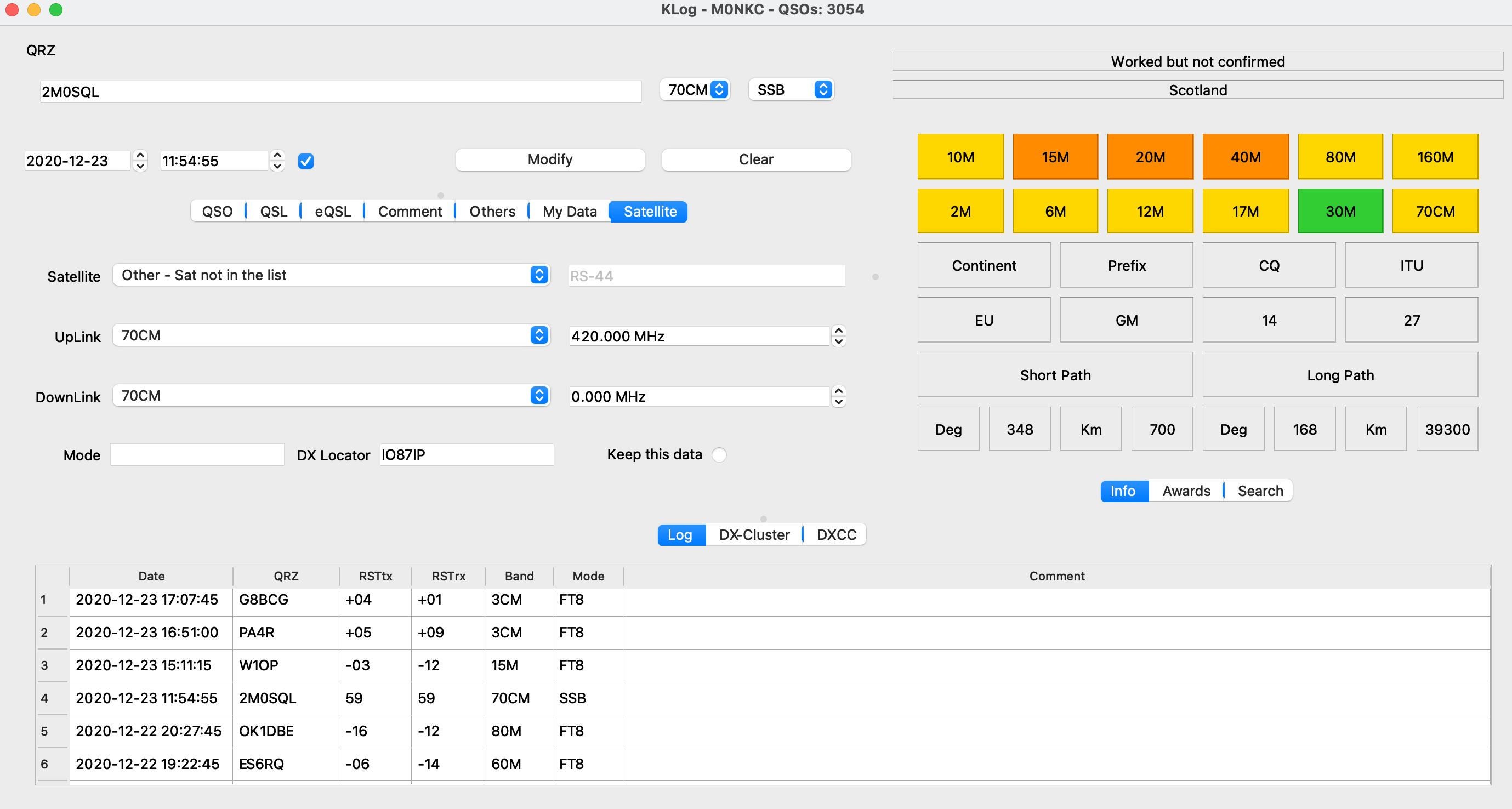The image size is (1512, 809).
Task: Click the Clear button
Action: tap(756, 159)
